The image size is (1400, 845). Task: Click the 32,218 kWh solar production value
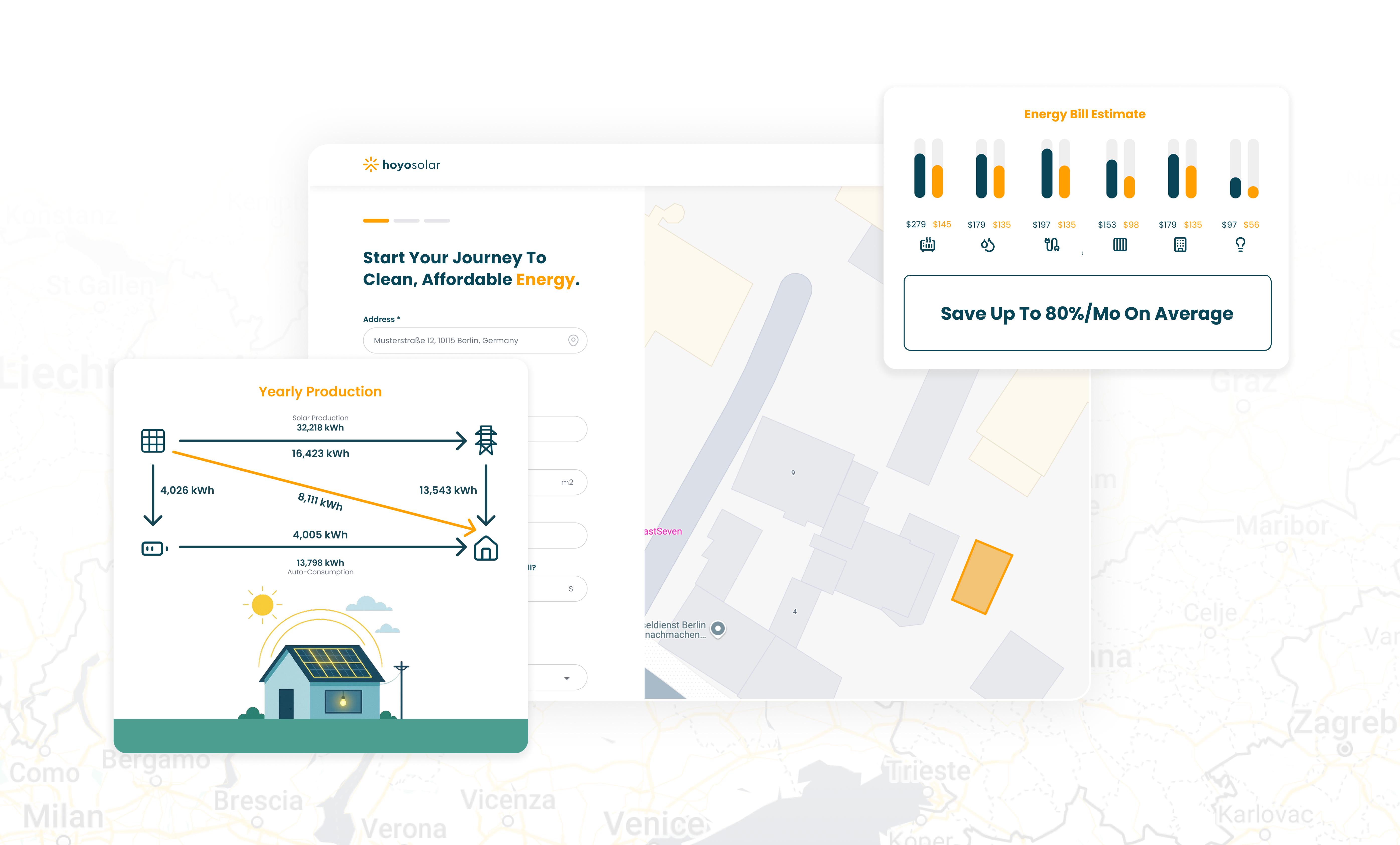pyautogui.click(x=320, y=428)
